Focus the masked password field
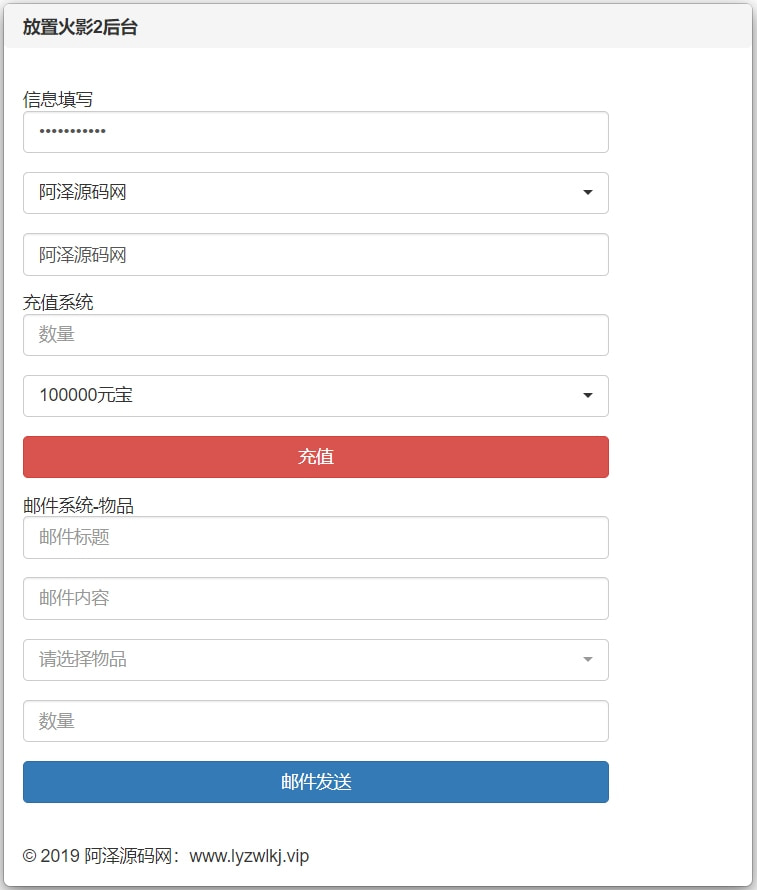 (316, 132)
